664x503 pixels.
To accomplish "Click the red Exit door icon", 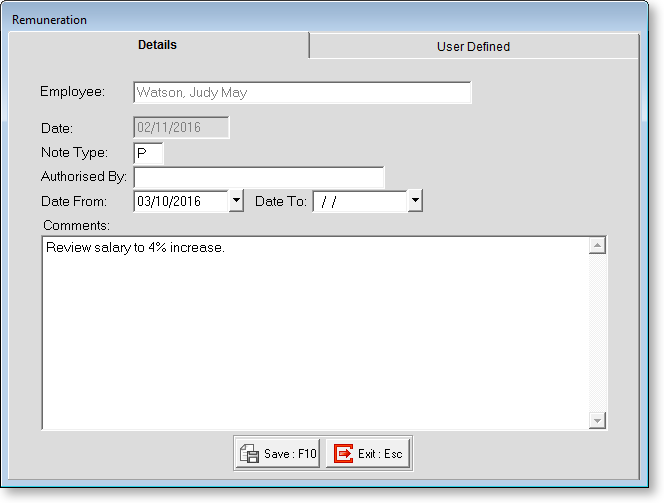I will [x=343, y=454].
